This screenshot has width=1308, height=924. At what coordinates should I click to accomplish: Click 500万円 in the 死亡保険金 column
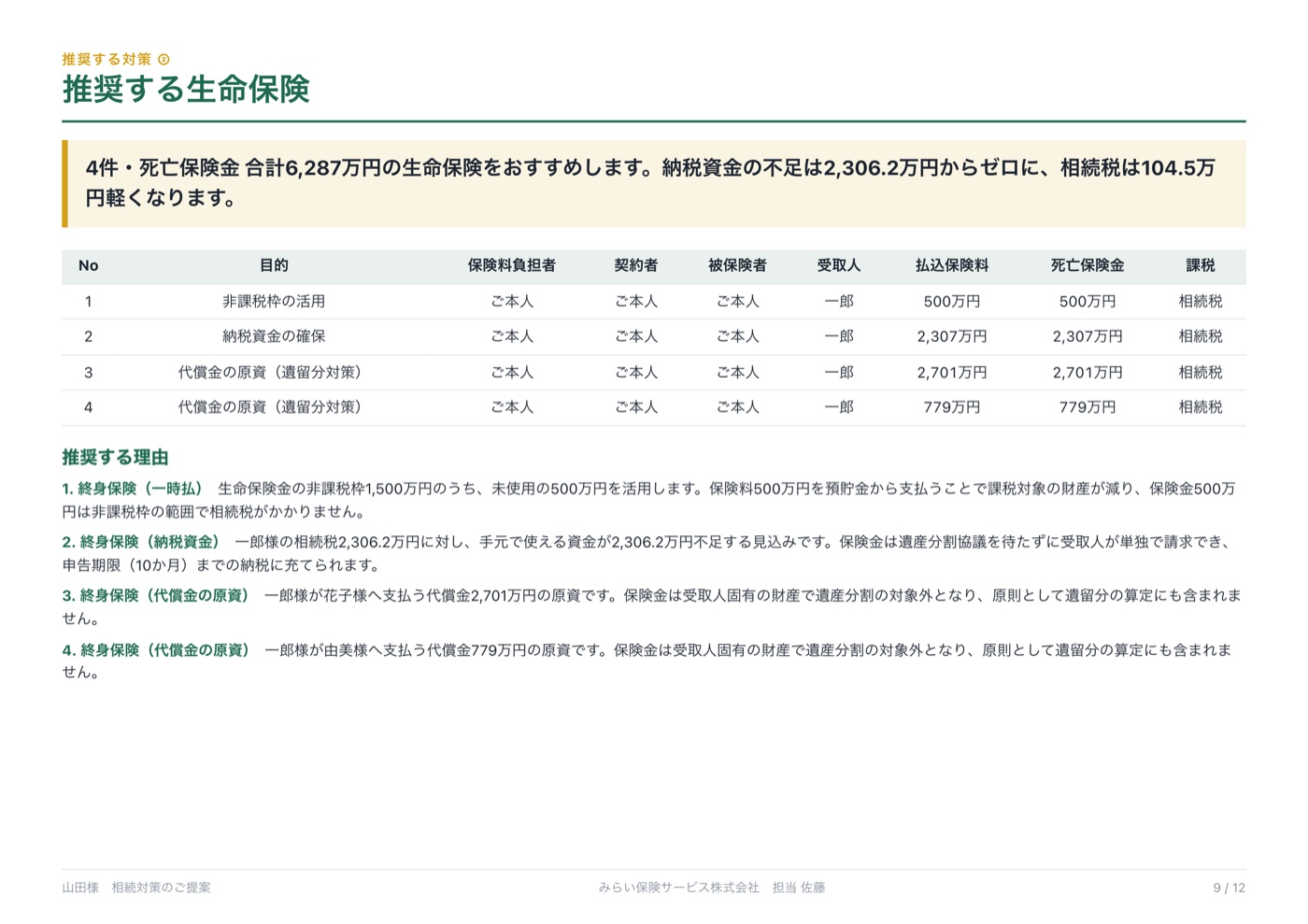point(1088,302)
